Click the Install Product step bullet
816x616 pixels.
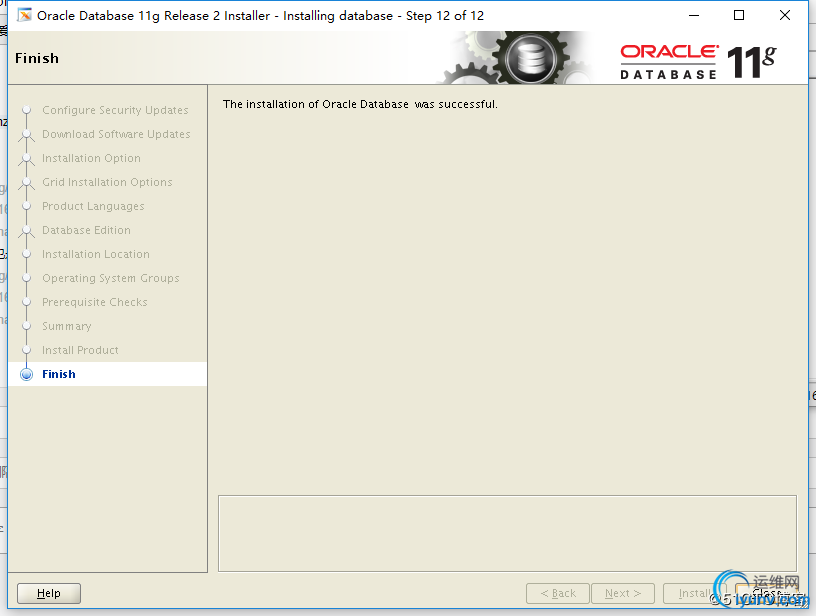tap(27, 350)
